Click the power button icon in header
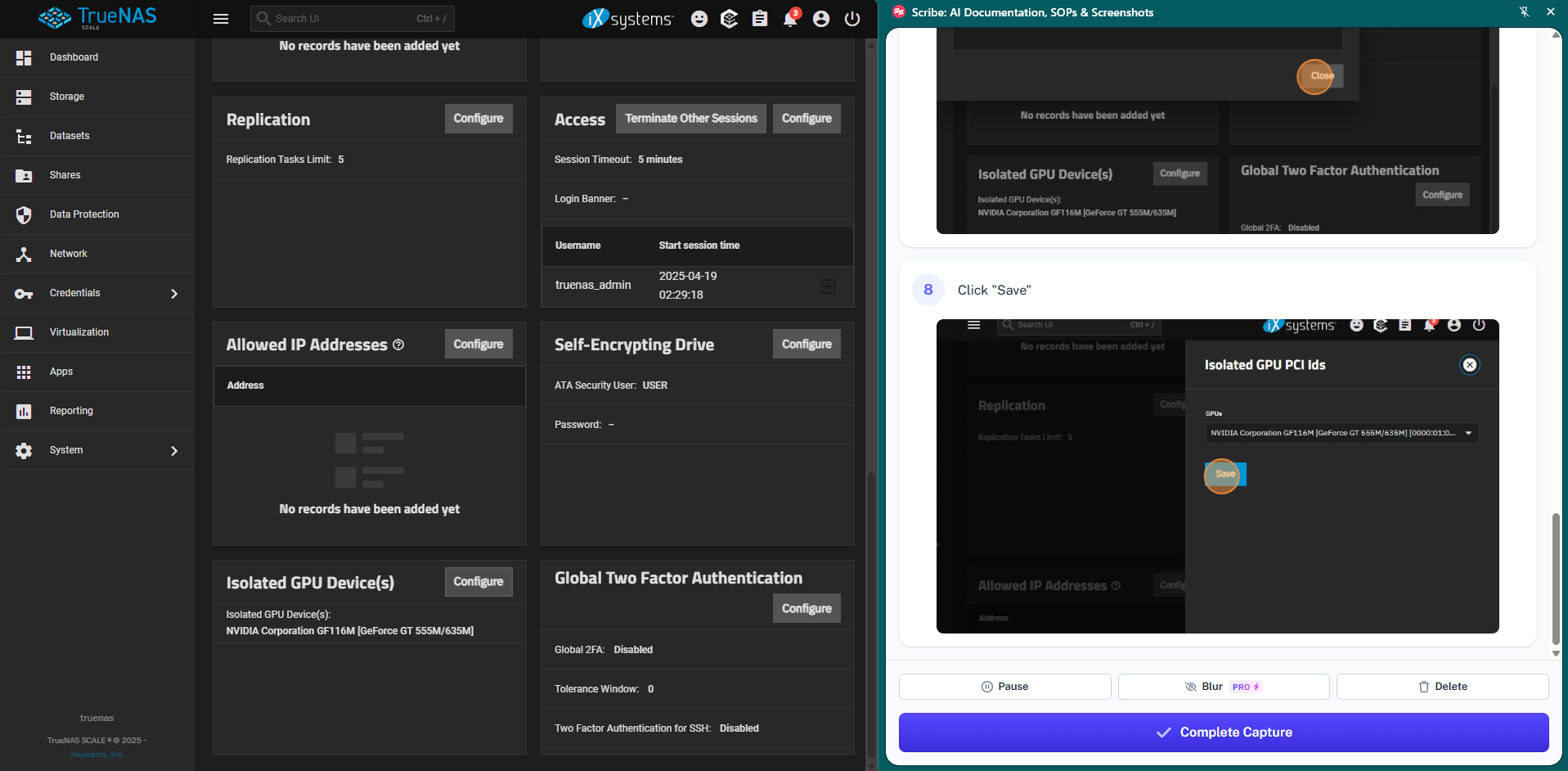1568x771 pixels. (851, 19)
